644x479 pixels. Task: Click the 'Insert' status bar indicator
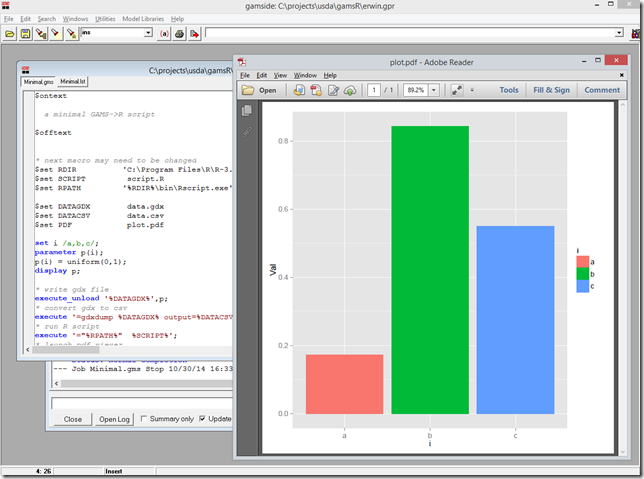(x=114, y=471)
